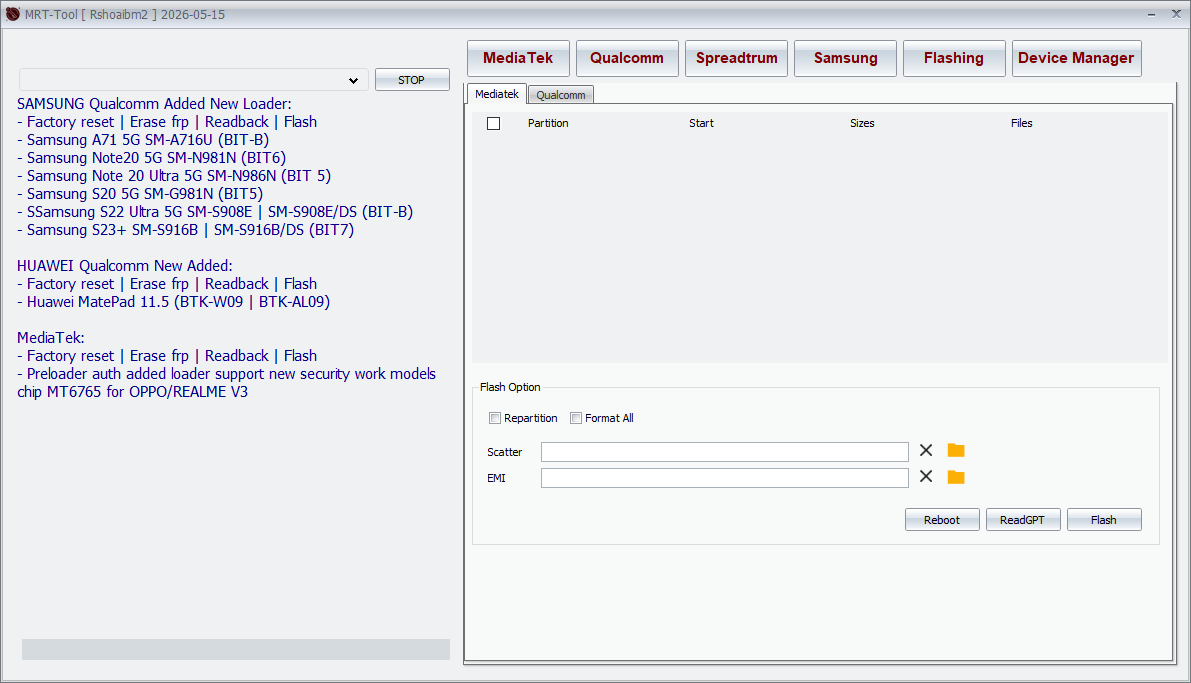The width and height of the screenshot is (1191, 683).
Task: Enable the Format All option
Action: coord(576,417)
